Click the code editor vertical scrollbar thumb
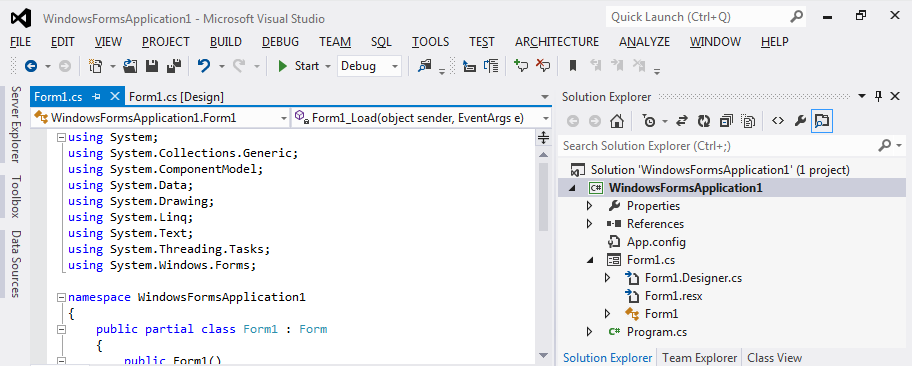Screen dimensions: 912x366 [x=543, y=197]
